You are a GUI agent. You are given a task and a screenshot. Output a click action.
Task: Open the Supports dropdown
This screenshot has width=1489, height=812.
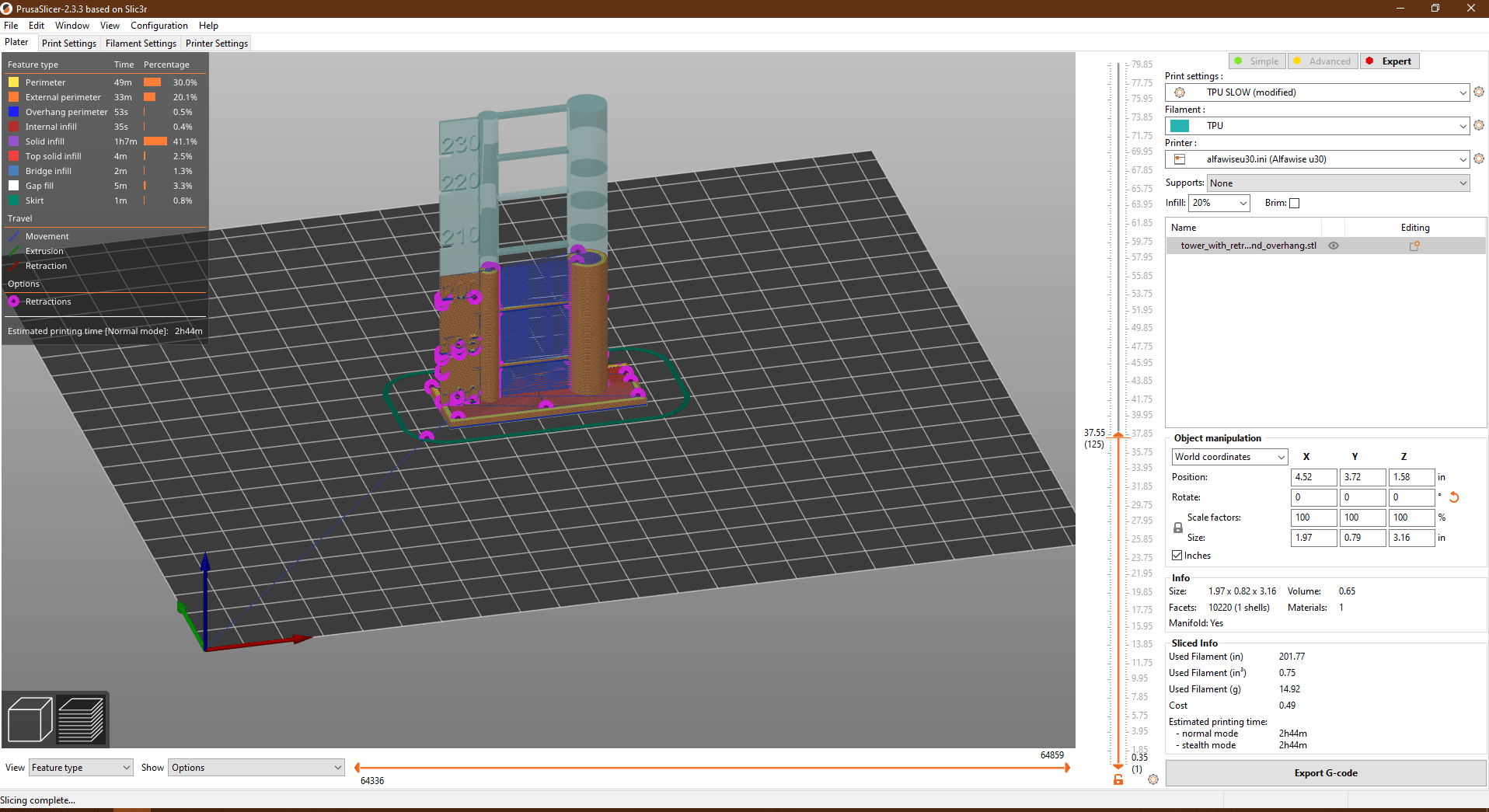coord(1336,183)
